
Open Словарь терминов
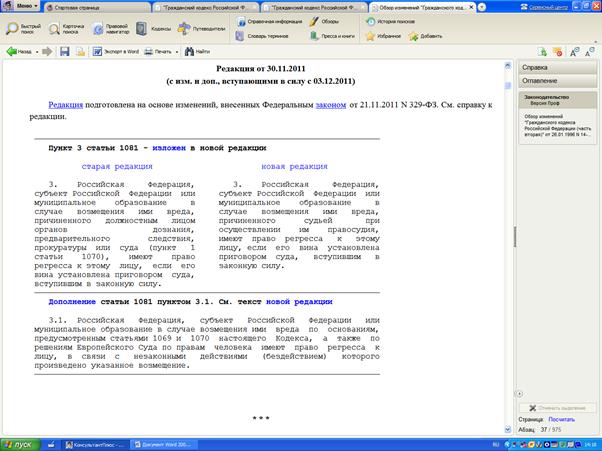coord(262,36)
